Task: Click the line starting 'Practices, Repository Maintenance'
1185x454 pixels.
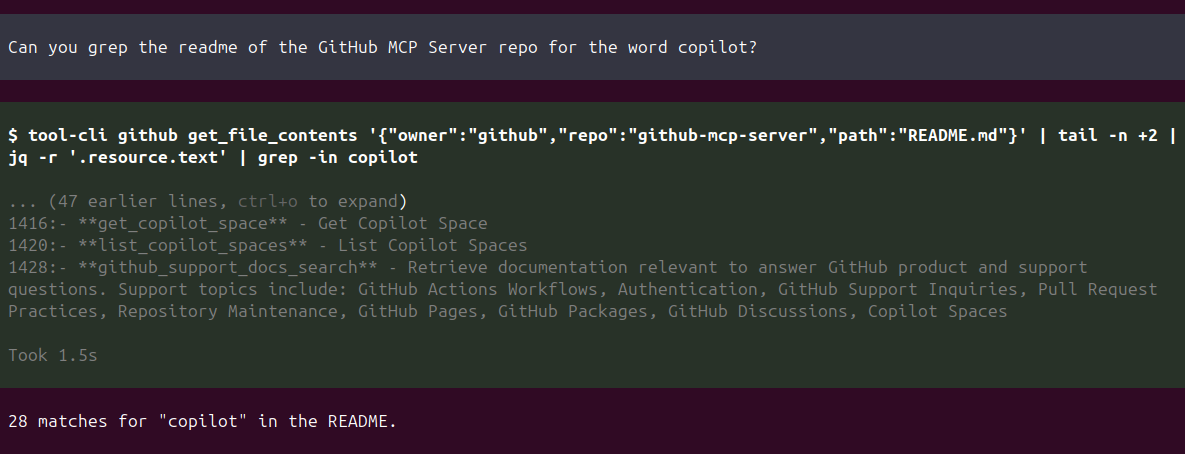Action: [x=508, y=310]
